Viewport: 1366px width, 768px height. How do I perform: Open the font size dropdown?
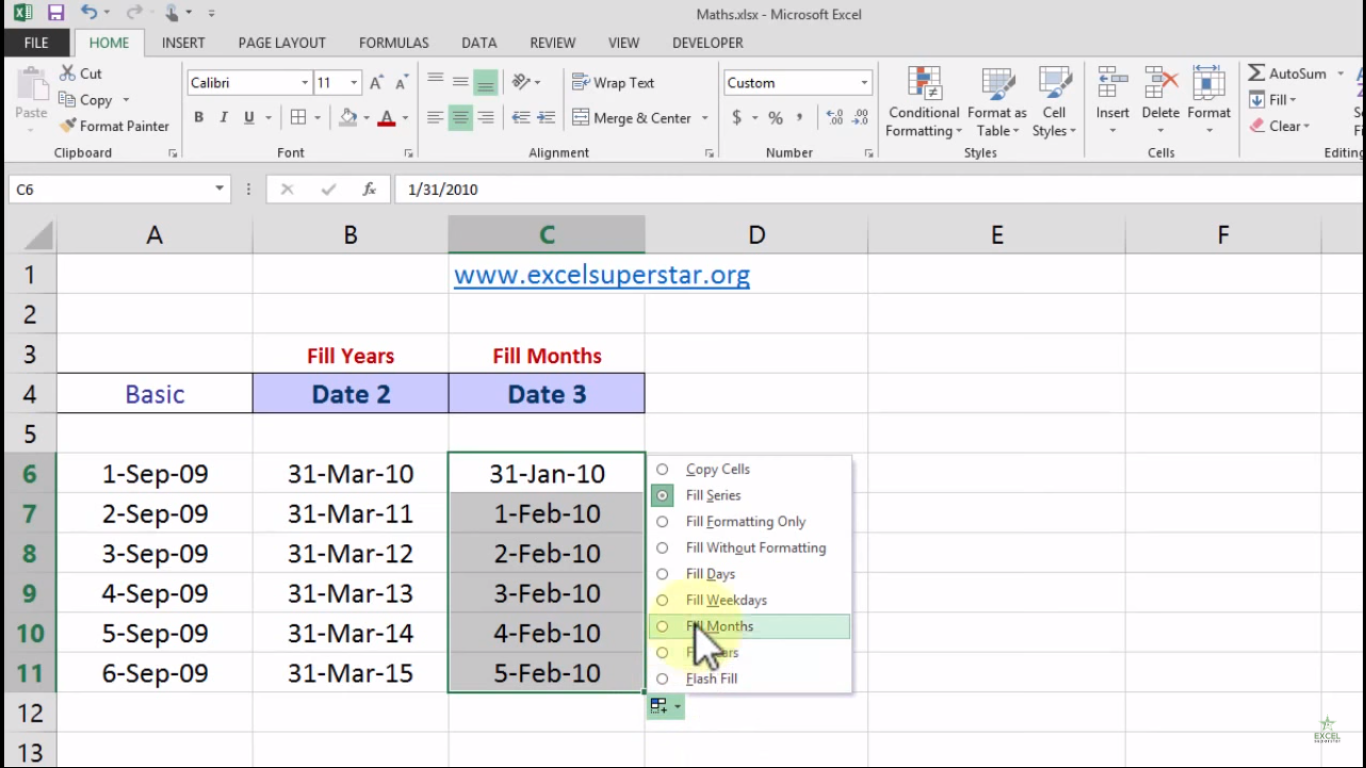pyautogui.click(x=354, y=83)
